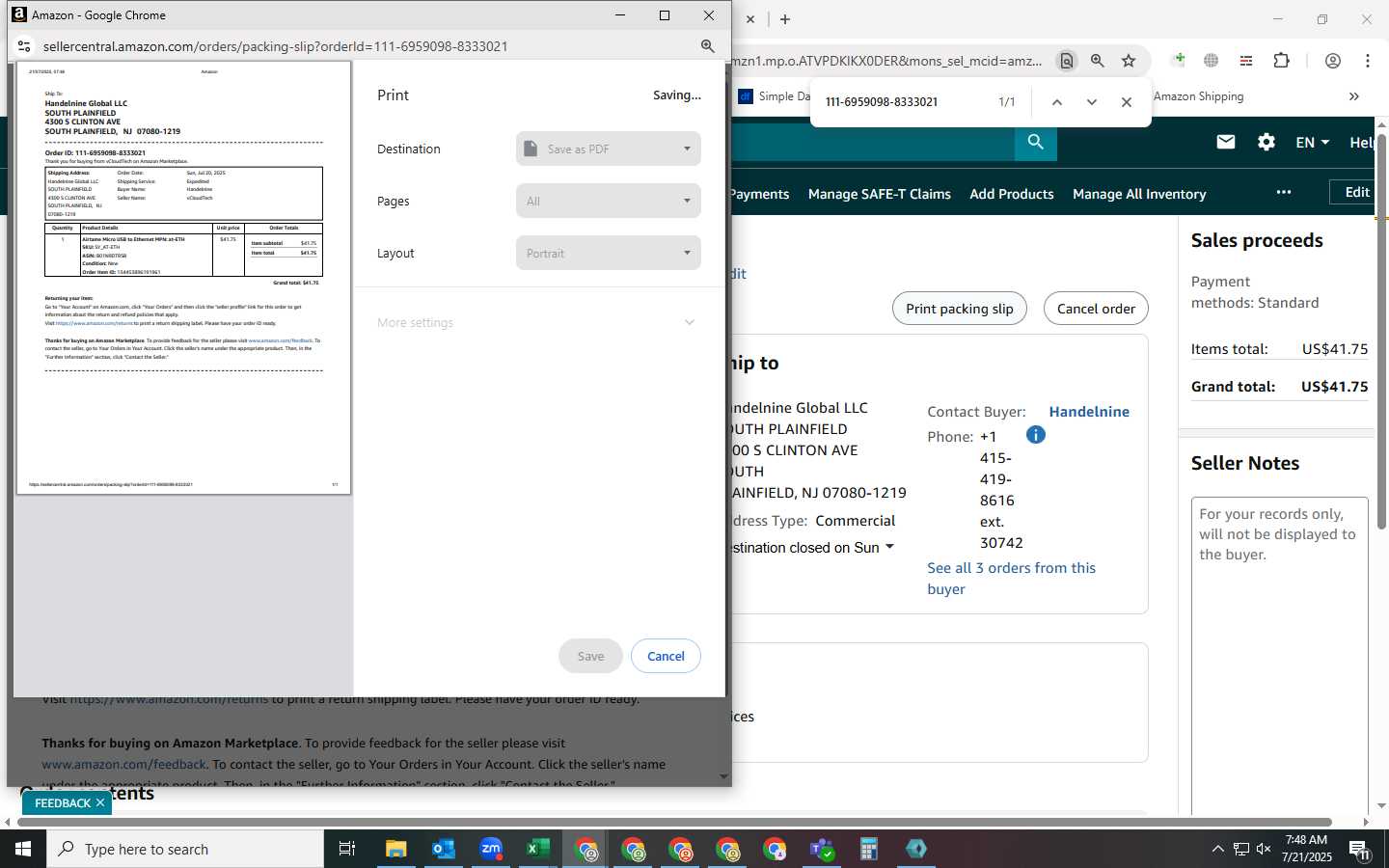Click the globe extension icon in toolbar

click(x=1211, y=61)
